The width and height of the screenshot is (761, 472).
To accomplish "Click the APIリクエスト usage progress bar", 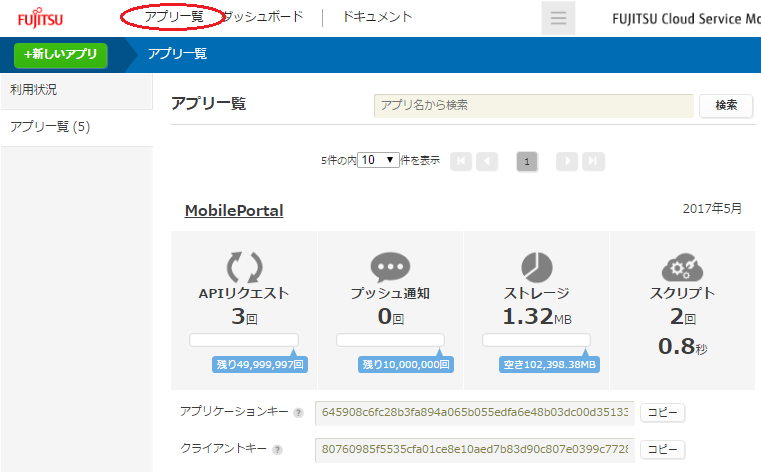I will coord(244,340).
